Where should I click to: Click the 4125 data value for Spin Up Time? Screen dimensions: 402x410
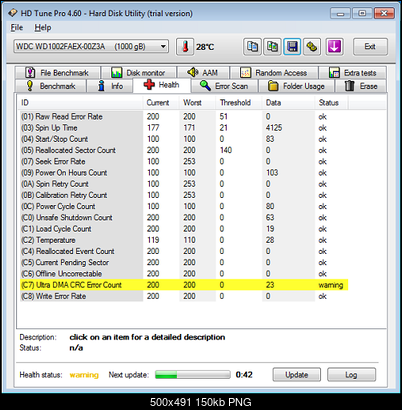click(x=274, y=128)
